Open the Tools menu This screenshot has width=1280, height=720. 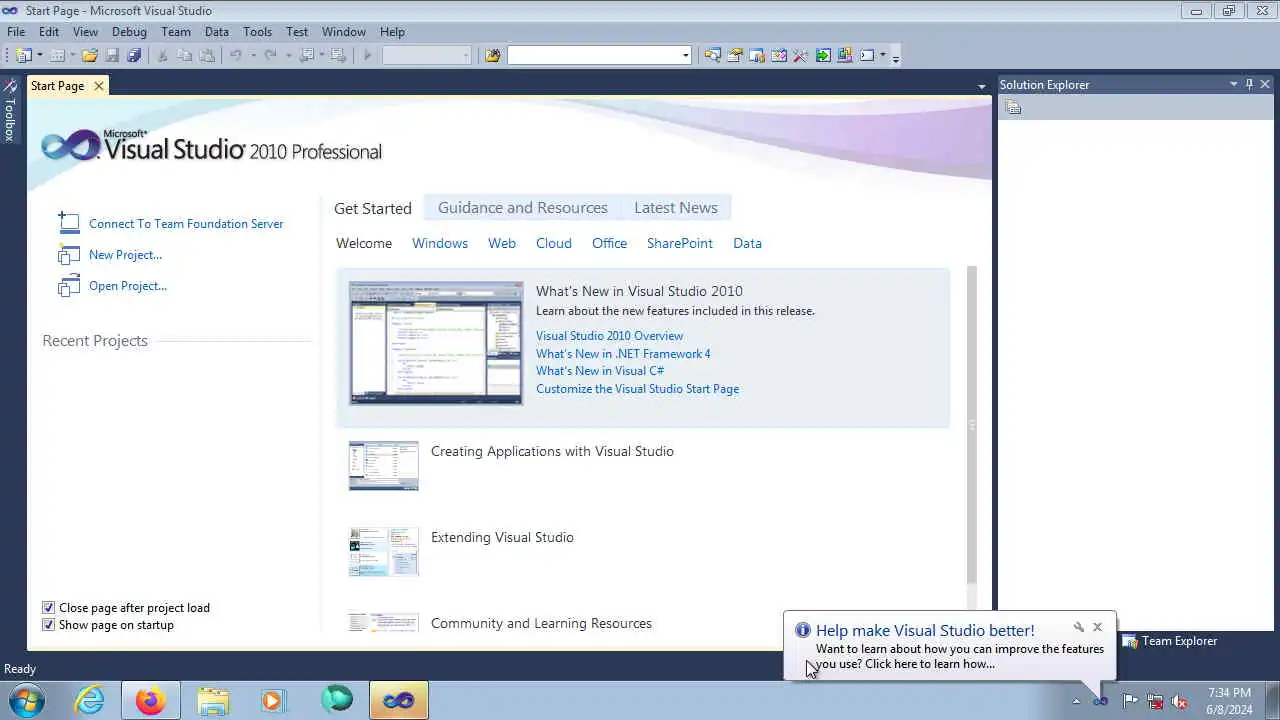pyautogui.click(x=257, y=32)
